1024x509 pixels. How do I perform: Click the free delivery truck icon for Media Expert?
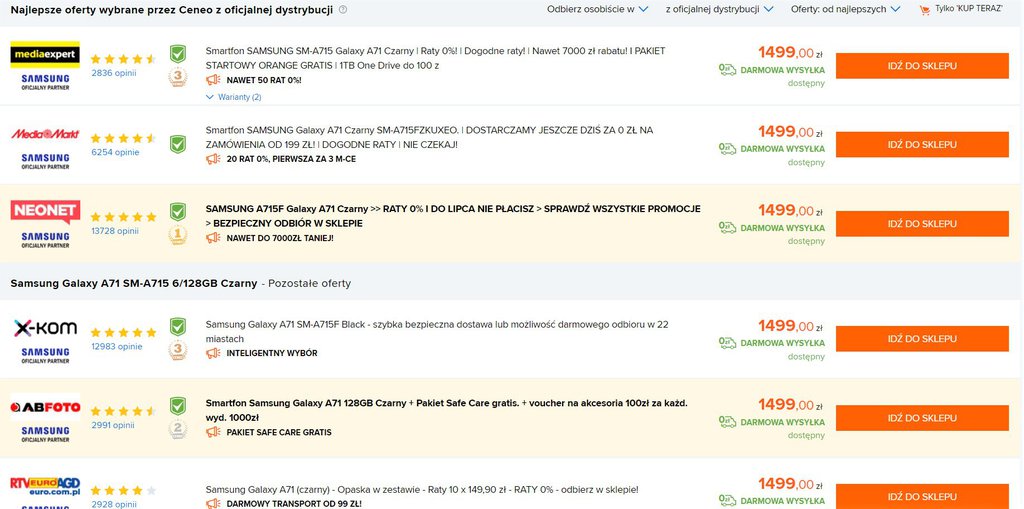tap(727, 70)
